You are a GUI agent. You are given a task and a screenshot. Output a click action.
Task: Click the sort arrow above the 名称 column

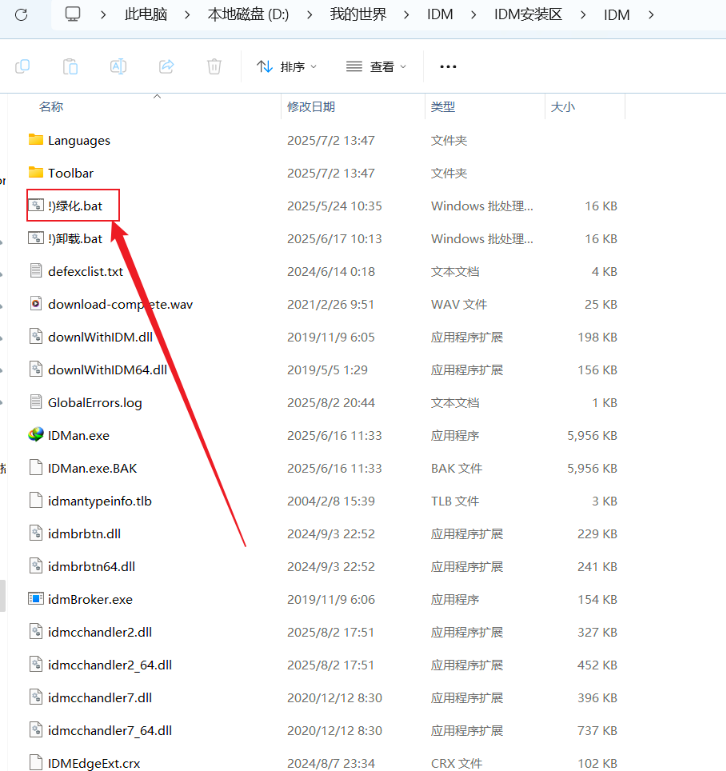click(157, 96)
